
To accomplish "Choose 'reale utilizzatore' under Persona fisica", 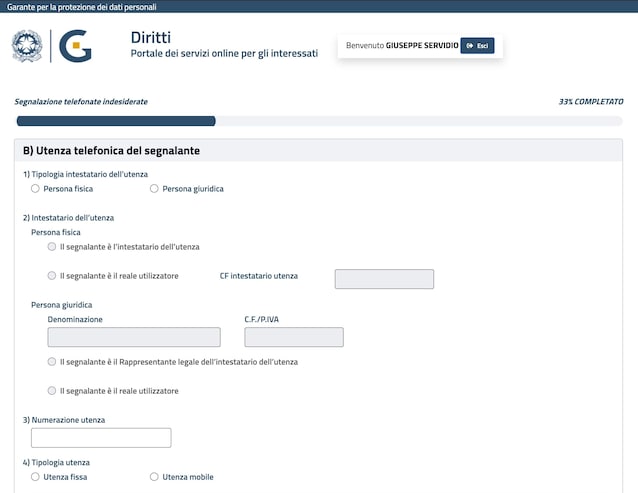I will pos(52,275).
